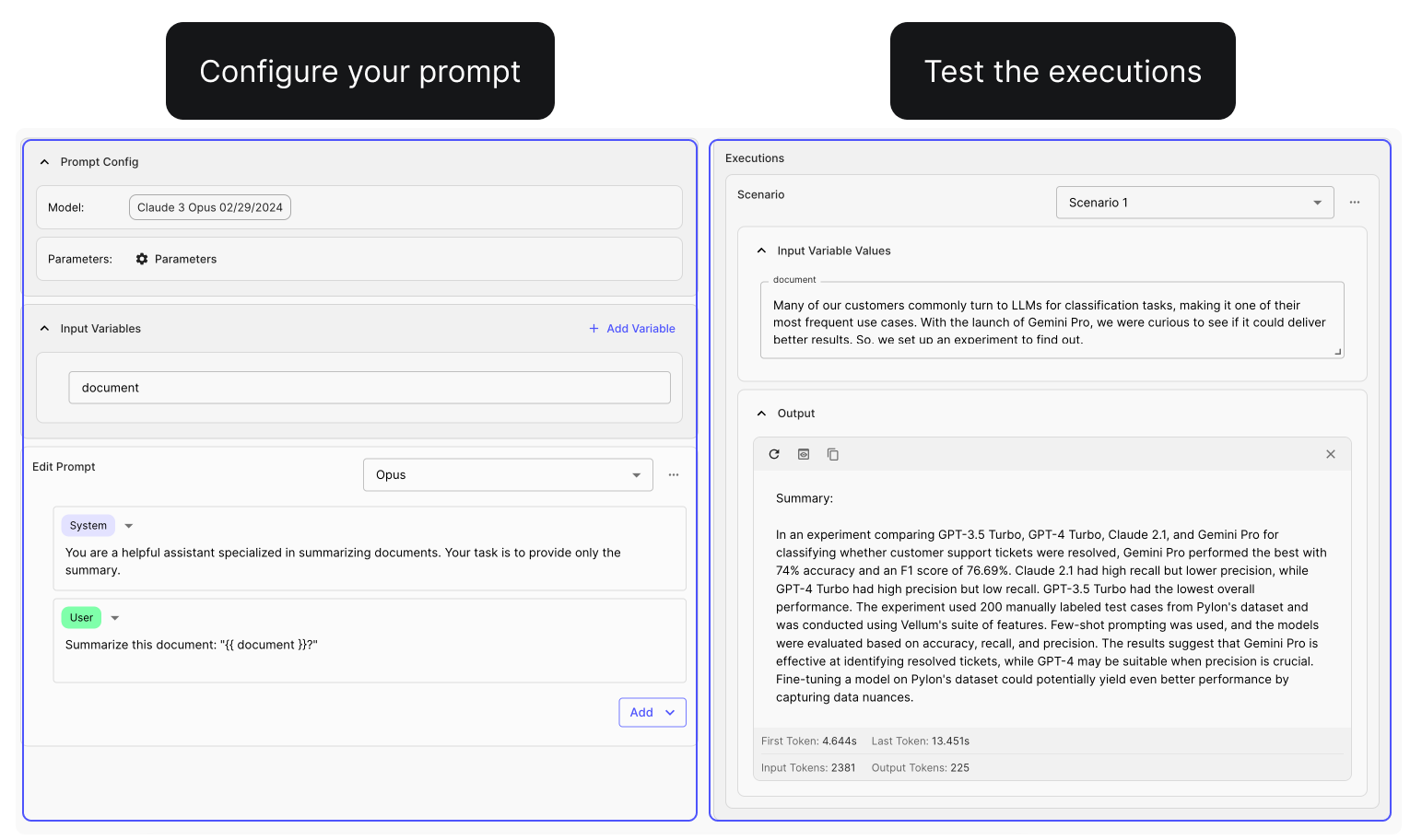Collapse the Output section
Image resolution: width=1422 pixels, height=840 pixels.
coord(761,414)
